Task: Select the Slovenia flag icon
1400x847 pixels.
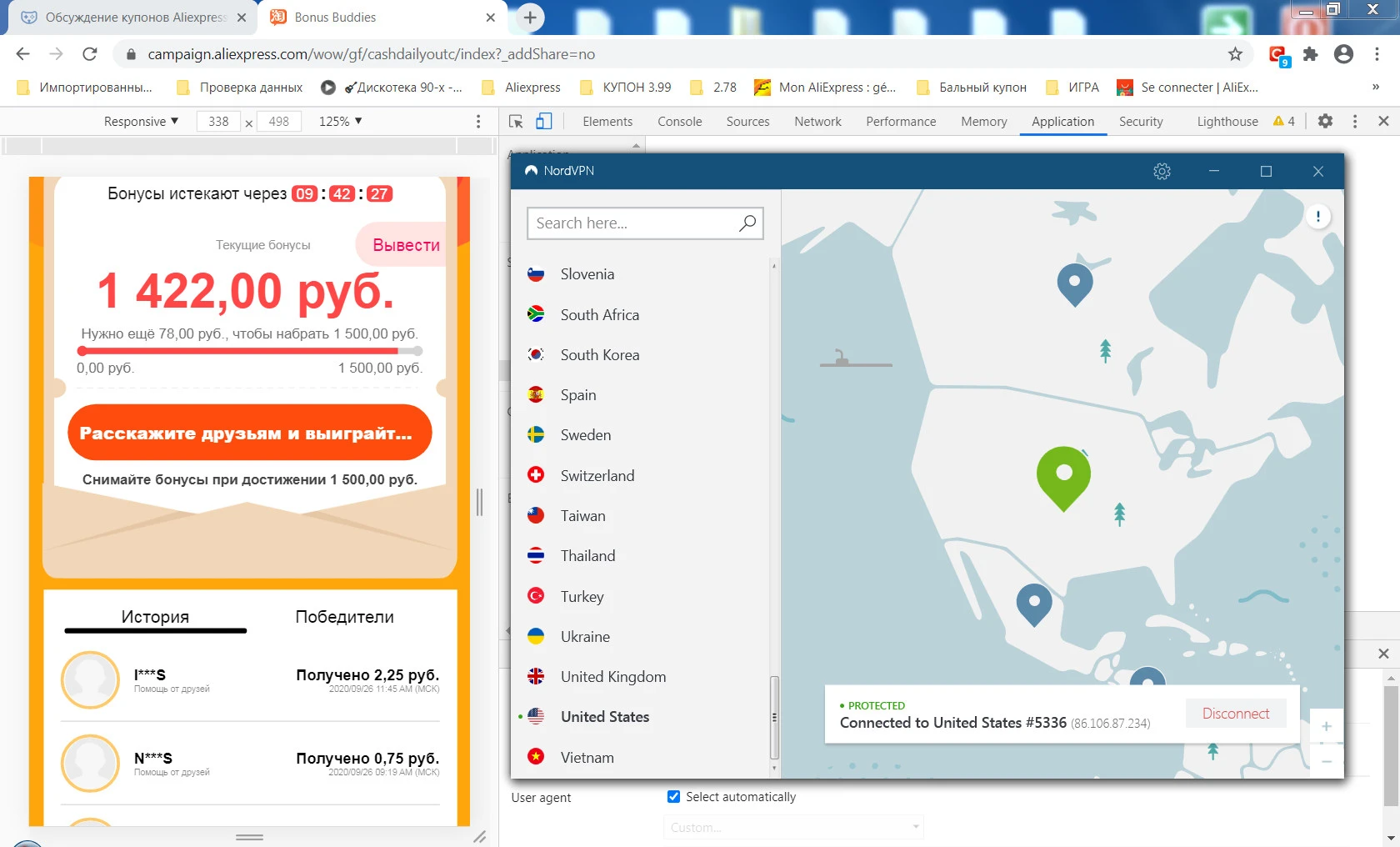Action: pyautogui.click(x=536, y=274)
